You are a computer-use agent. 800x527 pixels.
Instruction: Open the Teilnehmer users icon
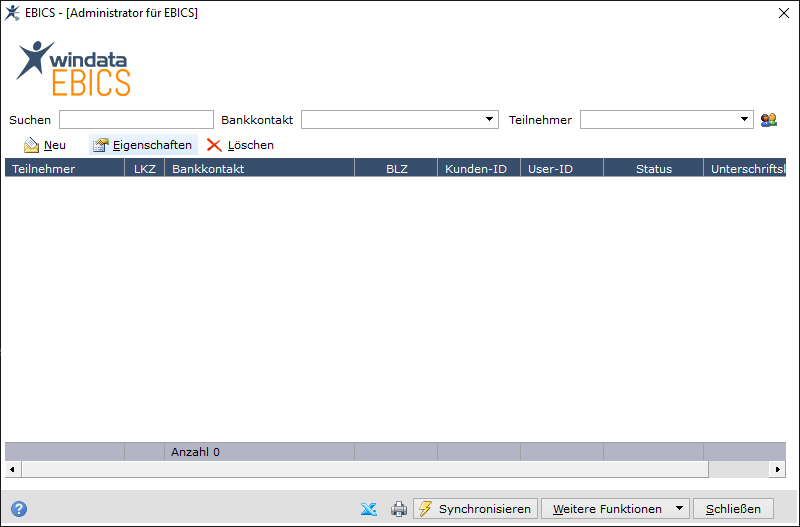click(768, 120)
